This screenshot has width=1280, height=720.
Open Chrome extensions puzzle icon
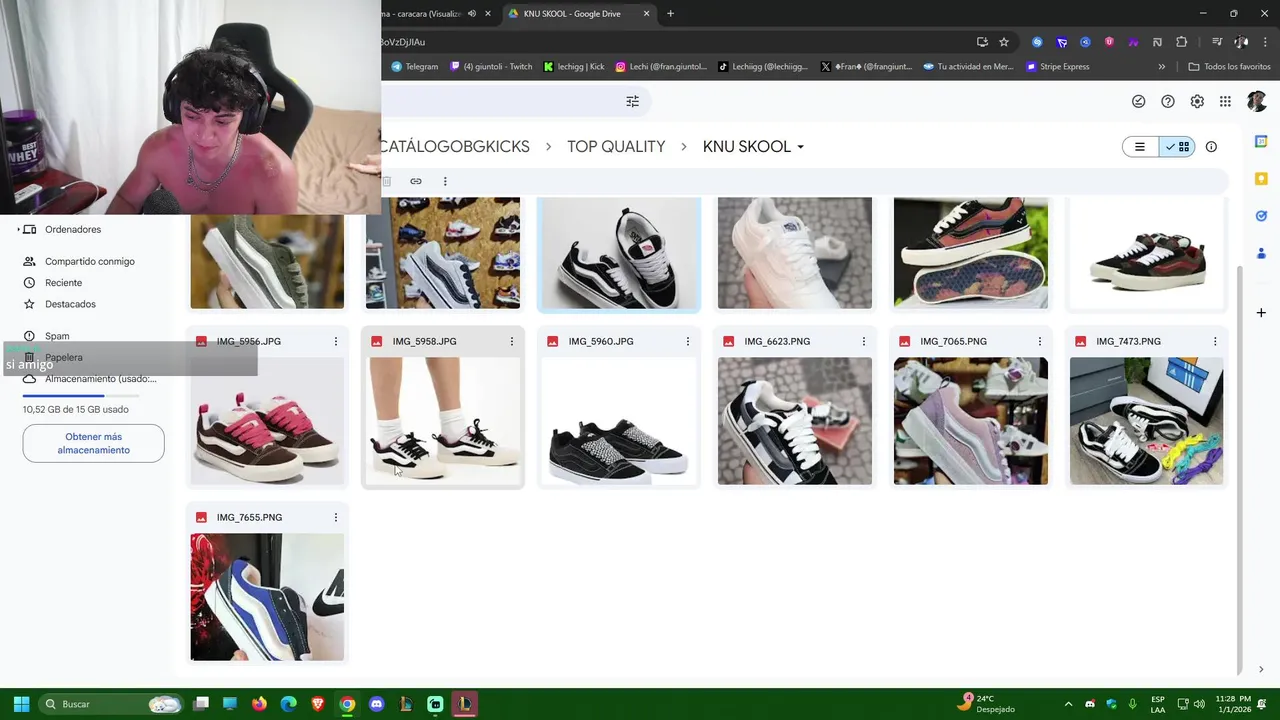[1182, 42]
